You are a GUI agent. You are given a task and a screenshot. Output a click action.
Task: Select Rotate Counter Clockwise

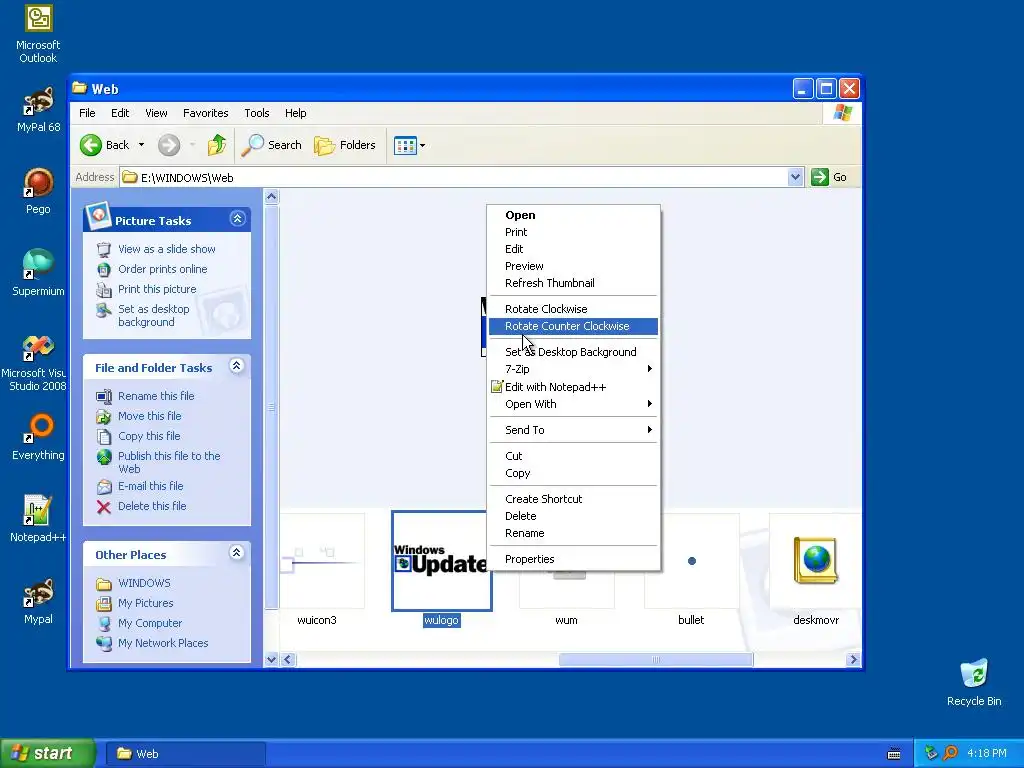[573, 326]
